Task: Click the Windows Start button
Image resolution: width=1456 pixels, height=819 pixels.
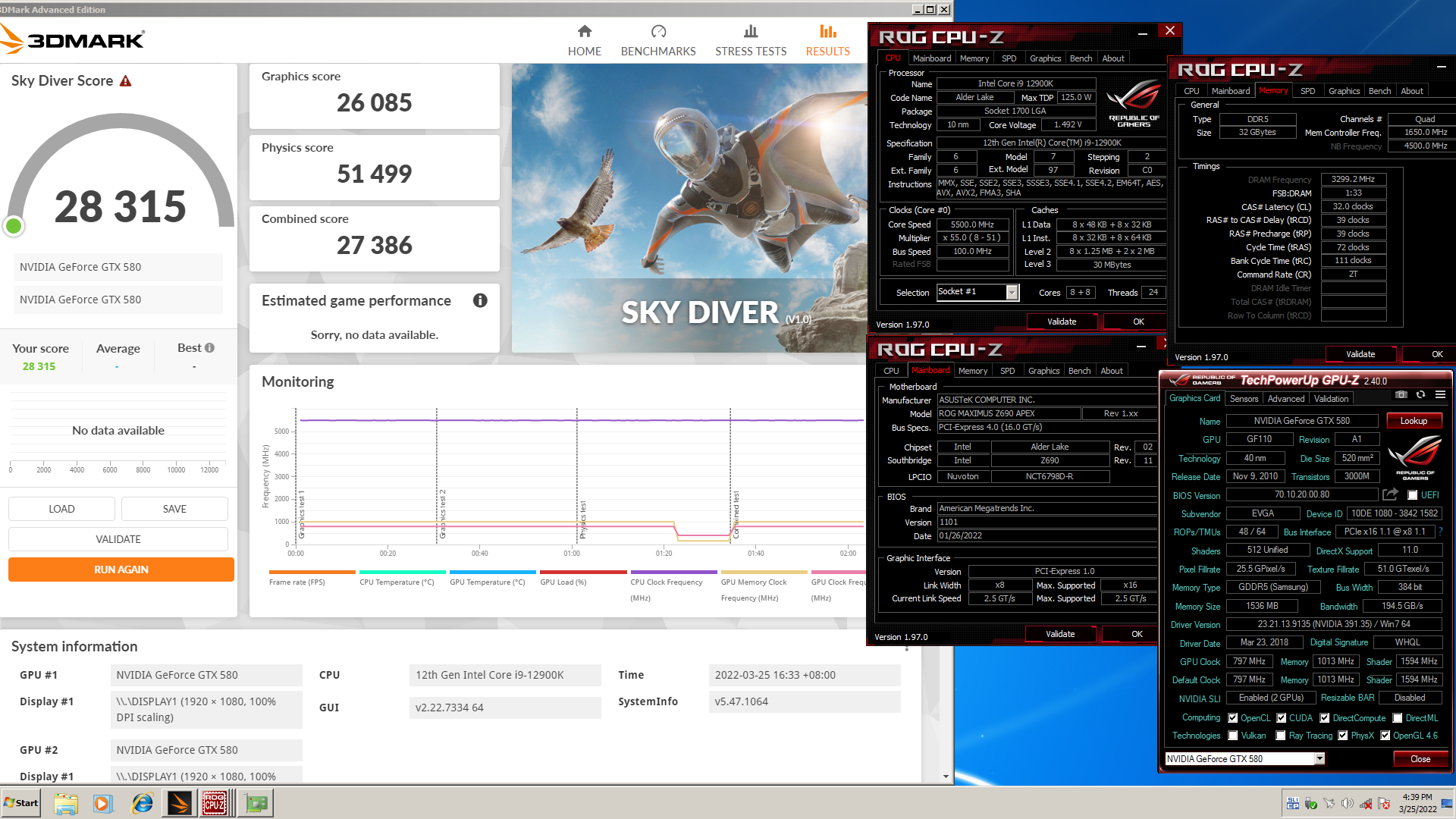Action: click(x=21, y=803)
